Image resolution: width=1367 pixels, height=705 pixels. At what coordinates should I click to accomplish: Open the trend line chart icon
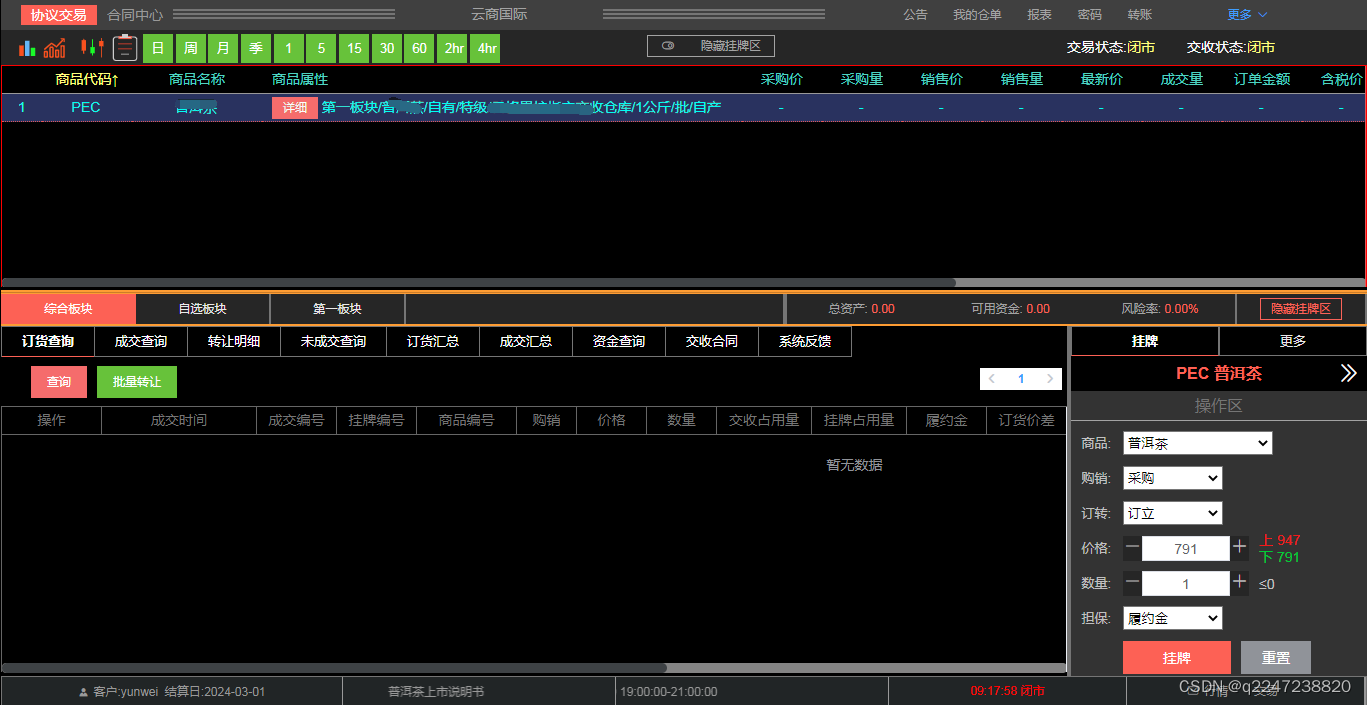click(x=55, y=47)
